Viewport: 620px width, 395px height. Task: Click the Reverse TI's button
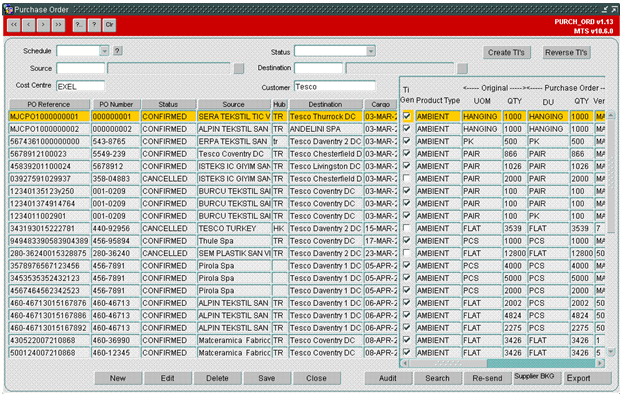point(566,52)
